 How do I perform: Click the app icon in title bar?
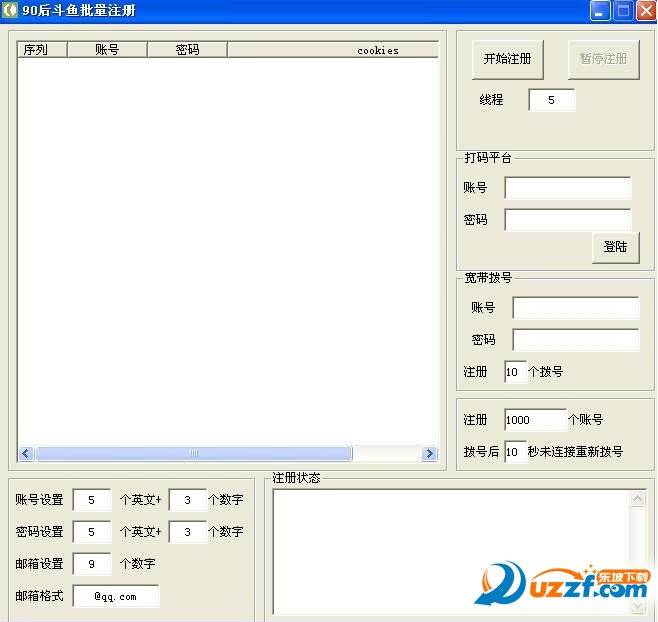coord(10,10)
